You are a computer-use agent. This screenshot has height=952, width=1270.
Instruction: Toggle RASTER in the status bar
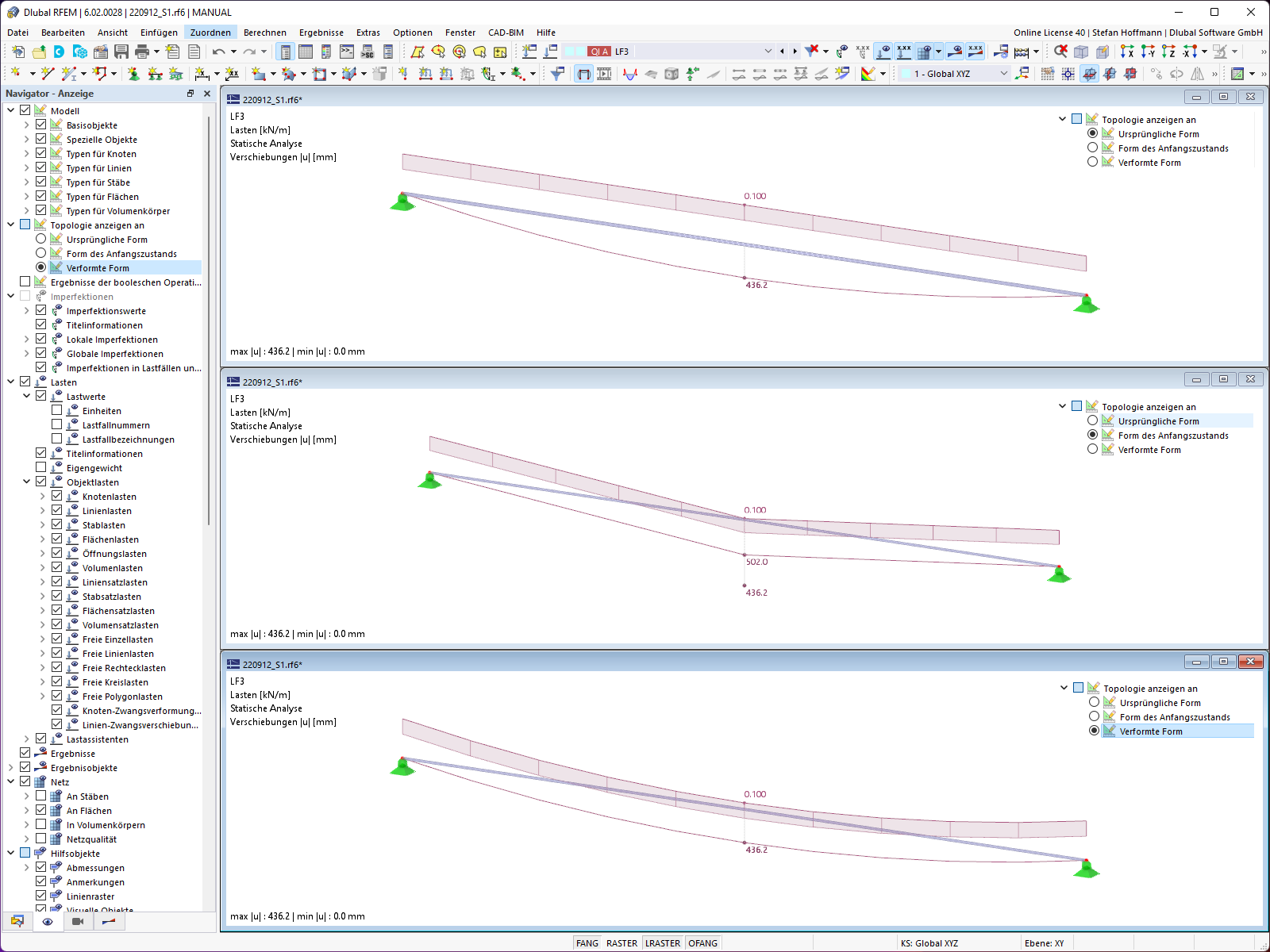click(x=622, y=943)
